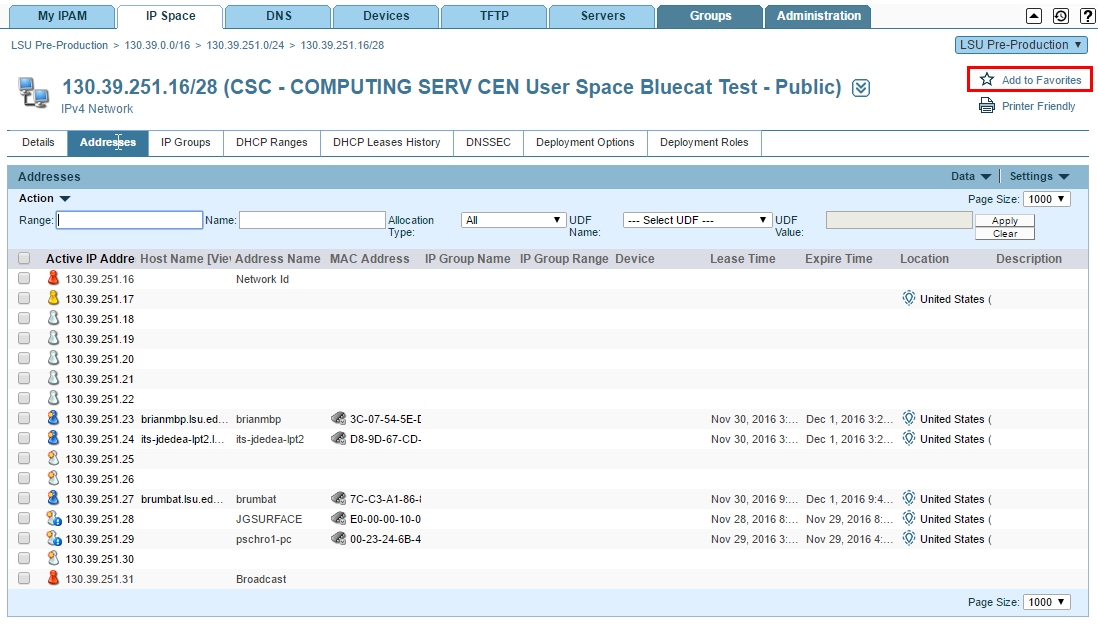Check the box for 130.39.251.31
The image size is (1098, 636).
(x=24, y=578)
